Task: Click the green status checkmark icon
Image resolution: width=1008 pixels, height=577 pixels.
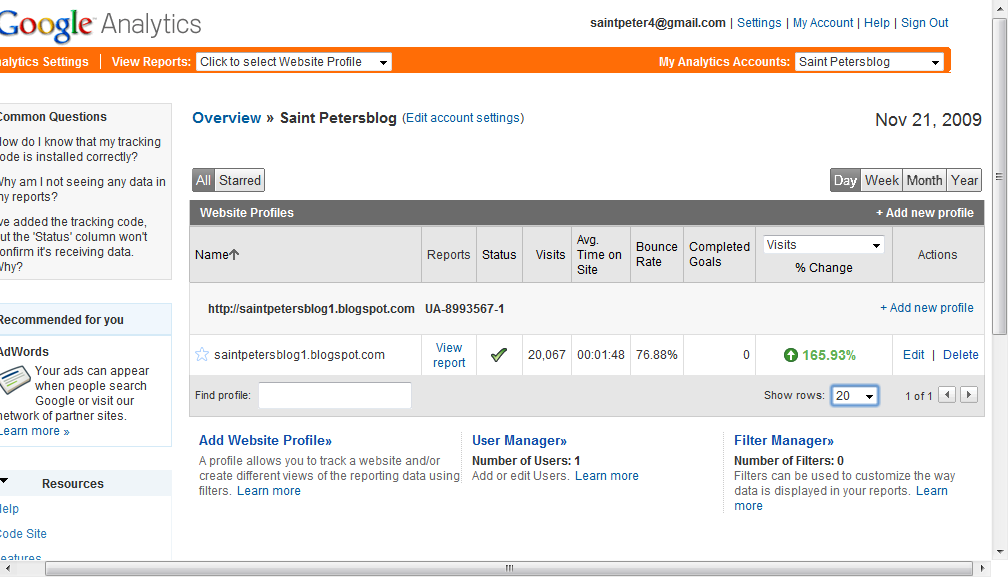Action: click(499, 355)
